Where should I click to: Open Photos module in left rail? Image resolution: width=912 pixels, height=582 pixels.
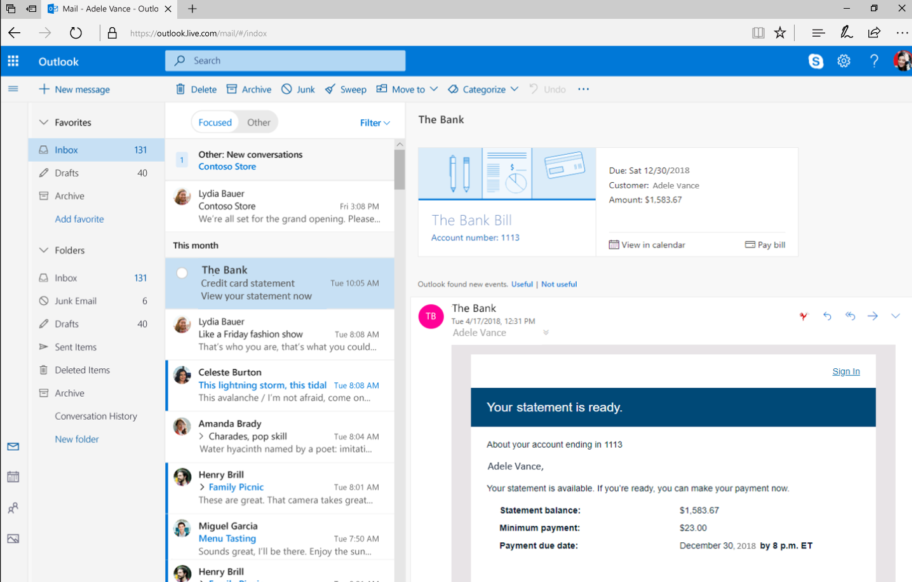pyautogui.click(x=13, y=538)
